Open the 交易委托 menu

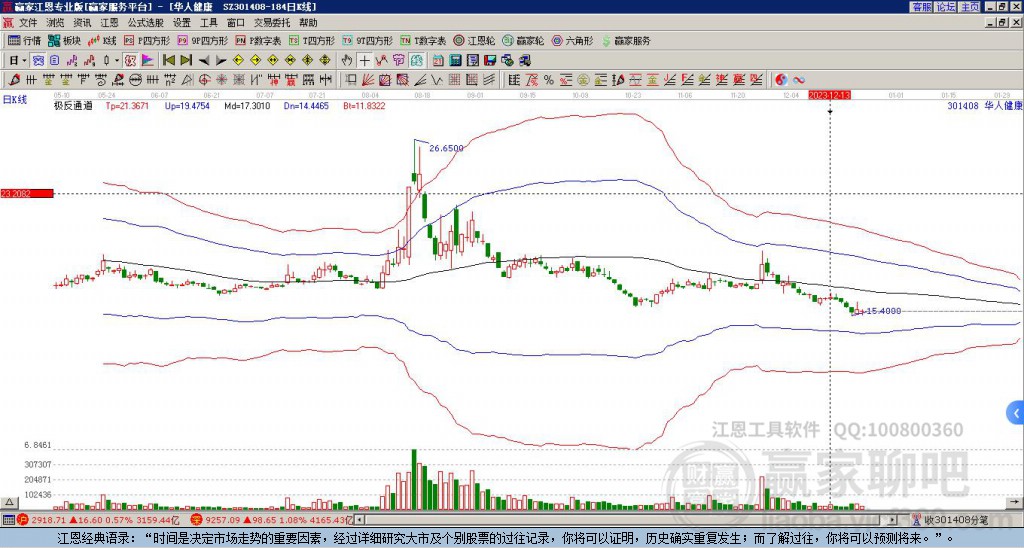(272, 23)
